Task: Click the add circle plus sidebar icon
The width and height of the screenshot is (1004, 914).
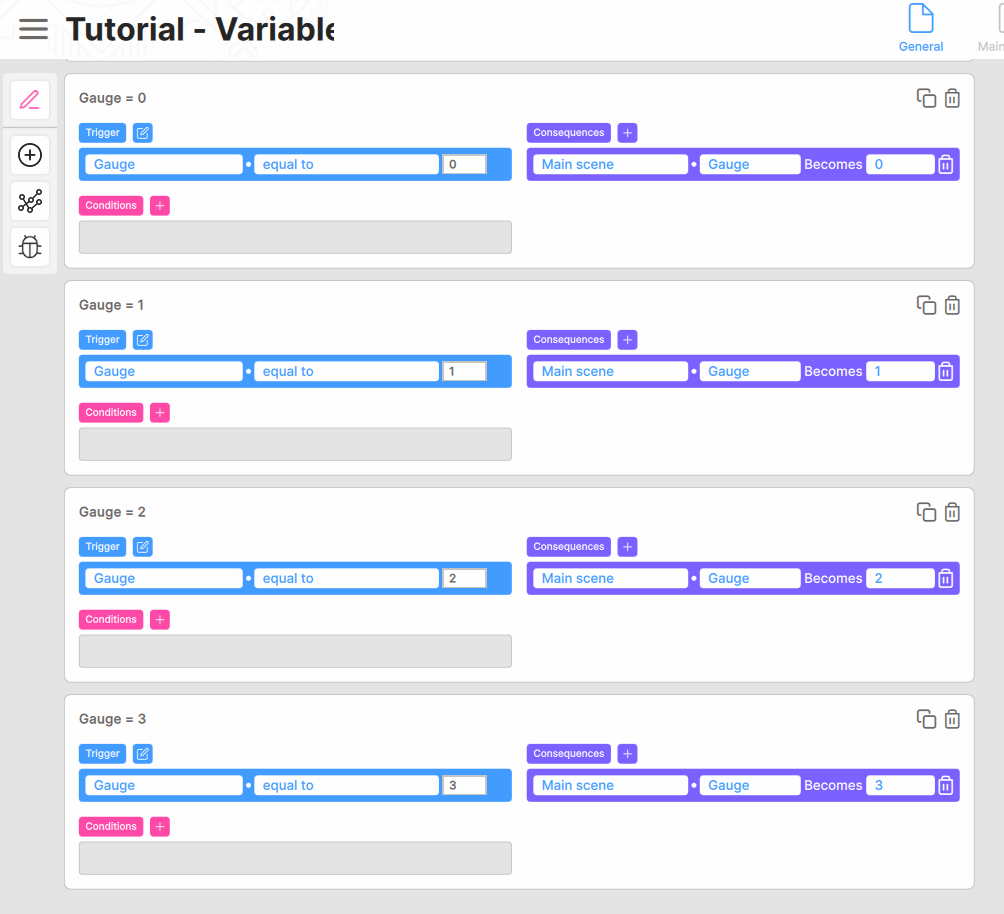Action: coord(30,155)
